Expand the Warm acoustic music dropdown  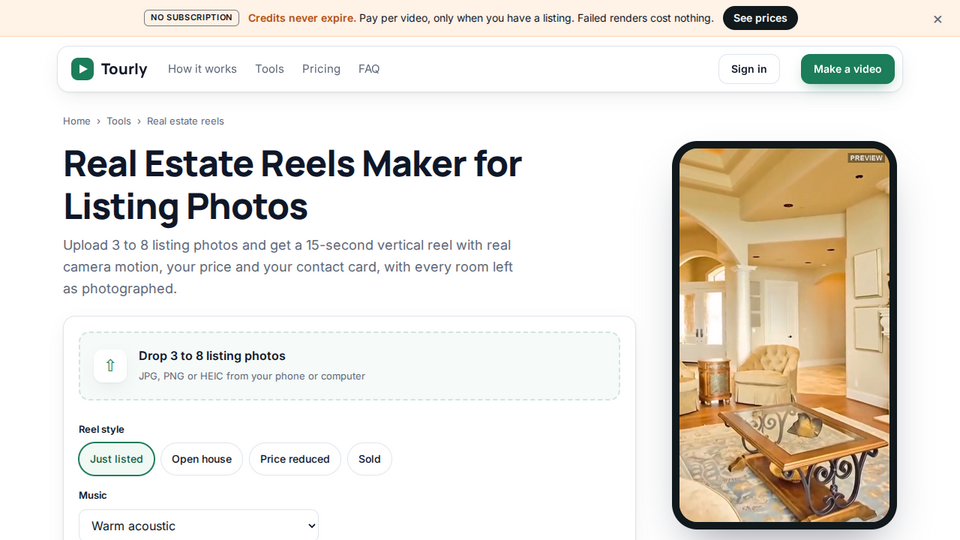[198, 525]
